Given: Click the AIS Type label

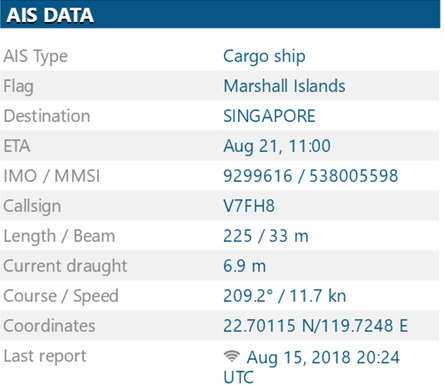Looking at the screenshot, I should (36, 56).
